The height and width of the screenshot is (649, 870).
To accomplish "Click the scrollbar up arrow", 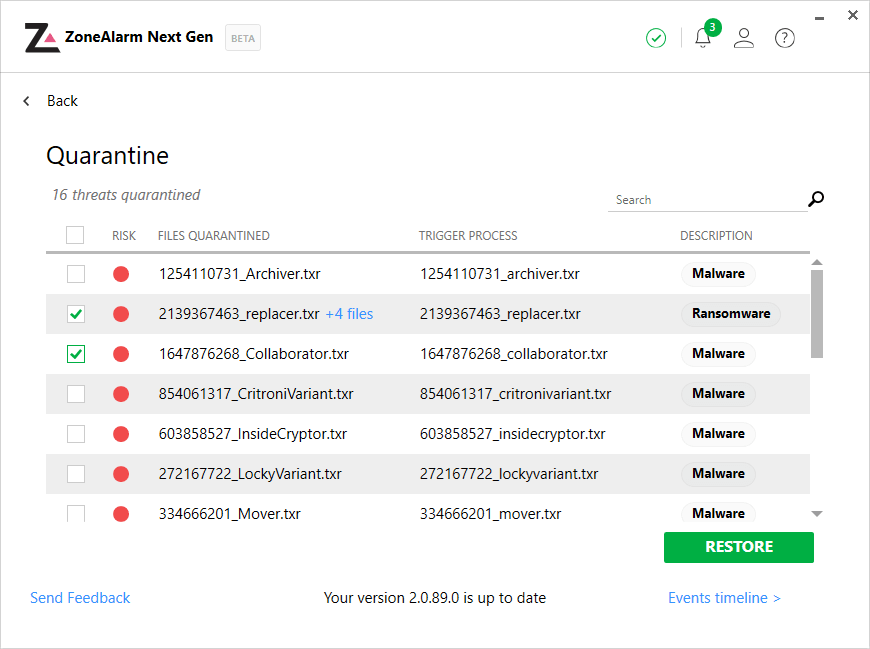I will coord(817,262).
